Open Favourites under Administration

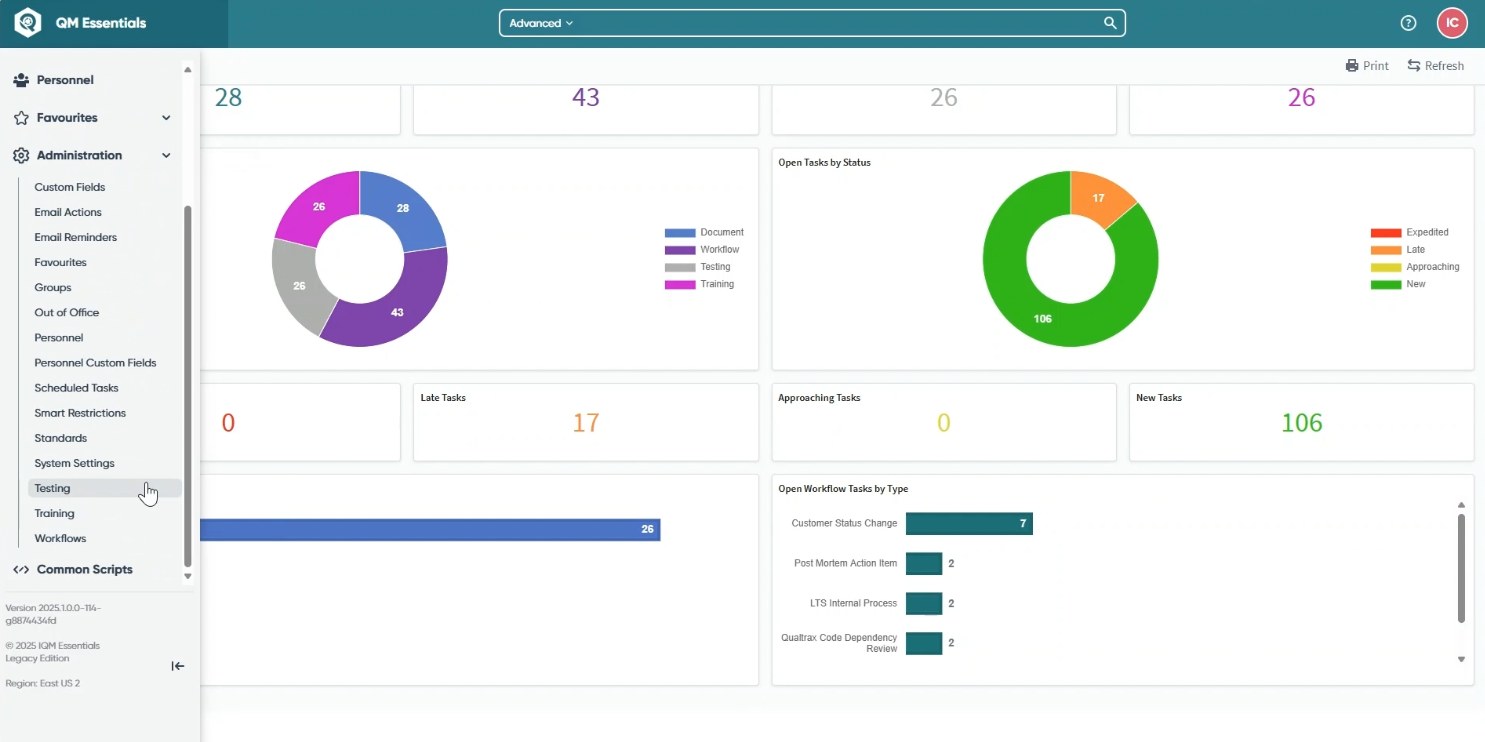[60, 262]
